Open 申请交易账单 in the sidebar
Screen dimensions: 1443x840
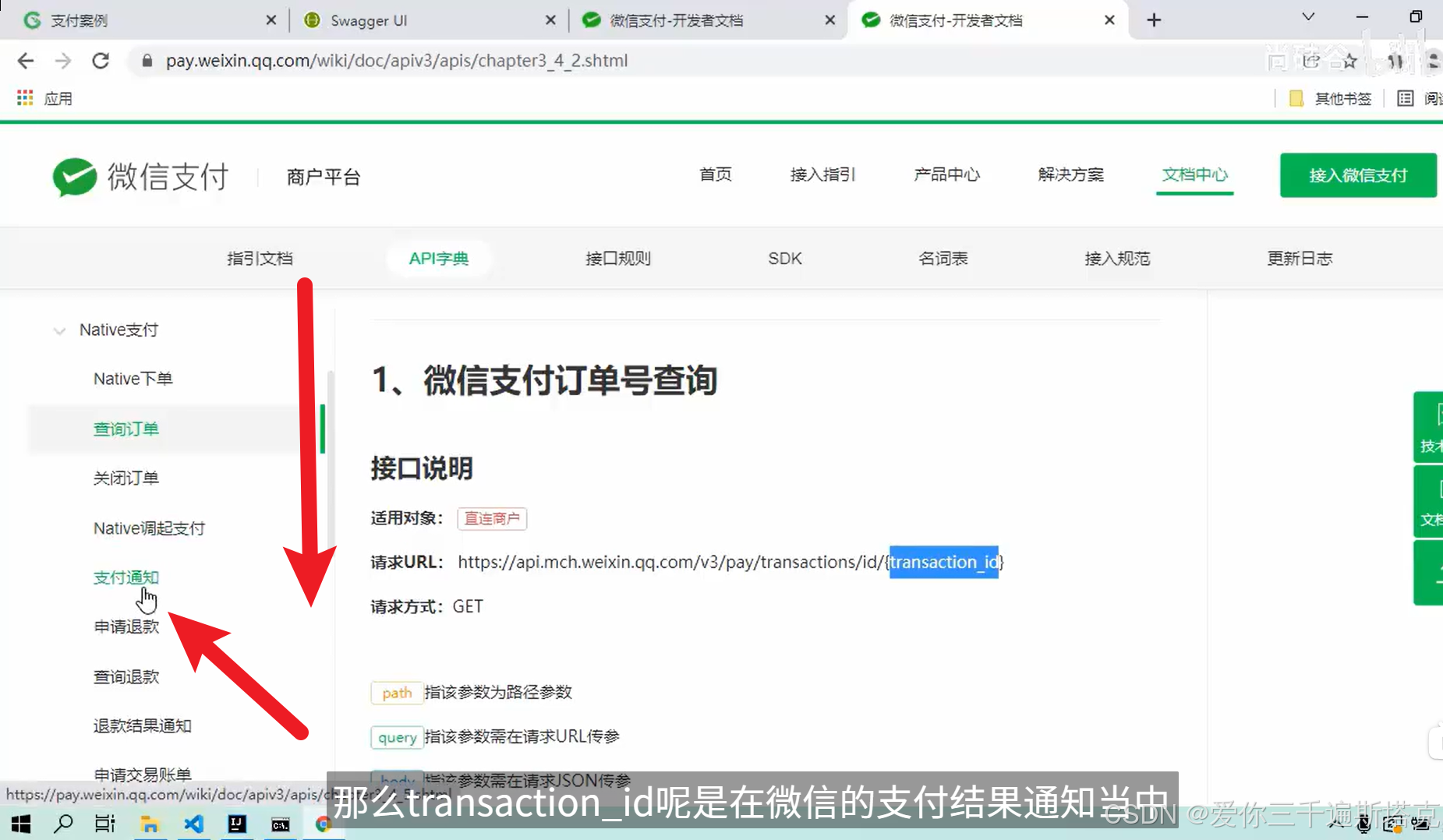143,775
